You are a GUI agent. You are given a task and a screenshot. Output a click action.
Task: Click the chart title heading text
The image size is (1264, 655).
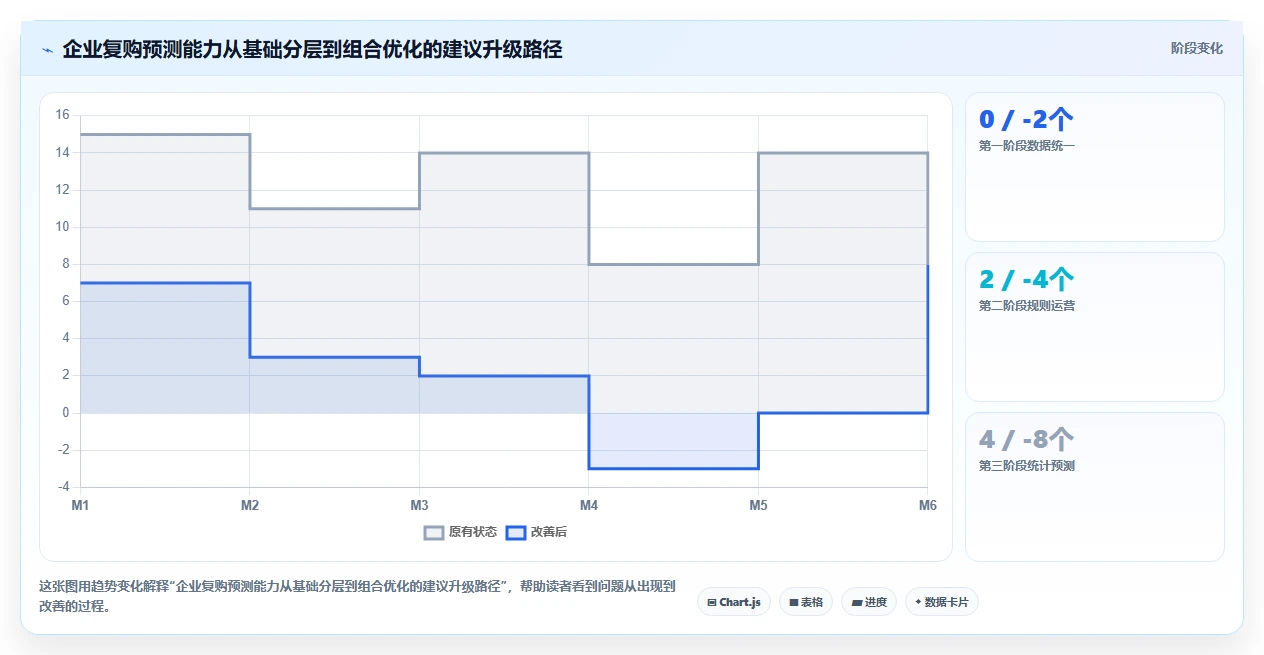point(312,49)
